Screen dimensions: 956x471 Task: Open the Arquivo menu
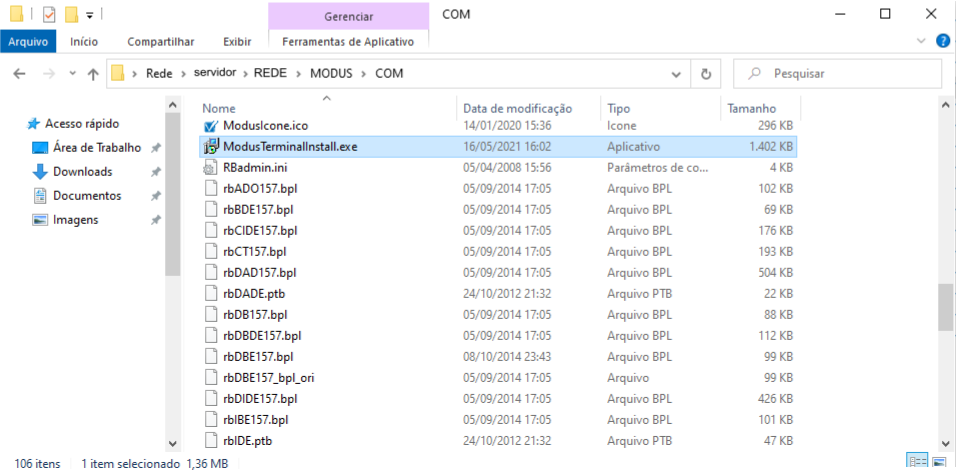click(28, 41)
